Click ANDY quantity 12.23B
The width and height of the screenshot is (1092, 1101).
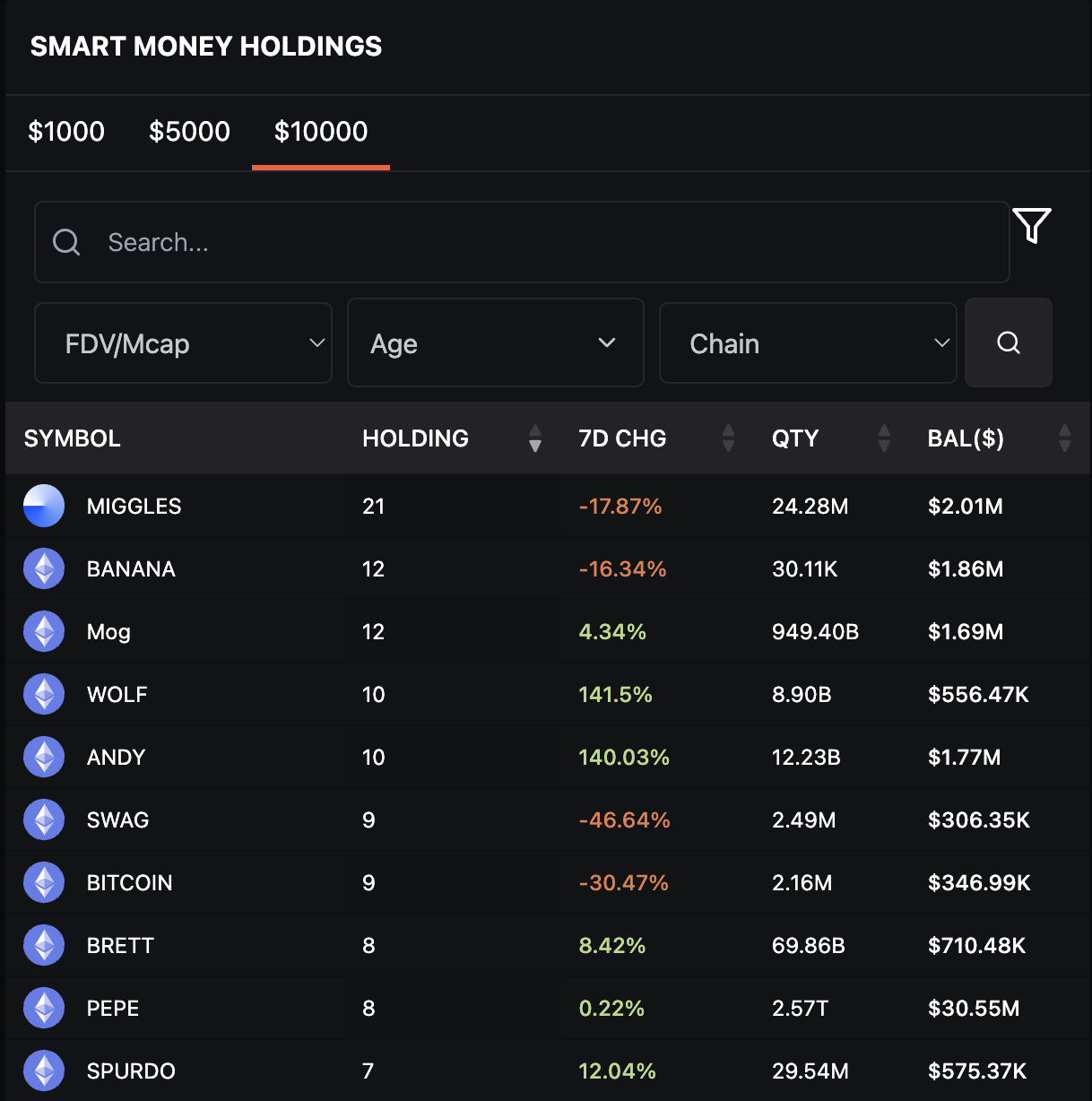tap(806, 758)
